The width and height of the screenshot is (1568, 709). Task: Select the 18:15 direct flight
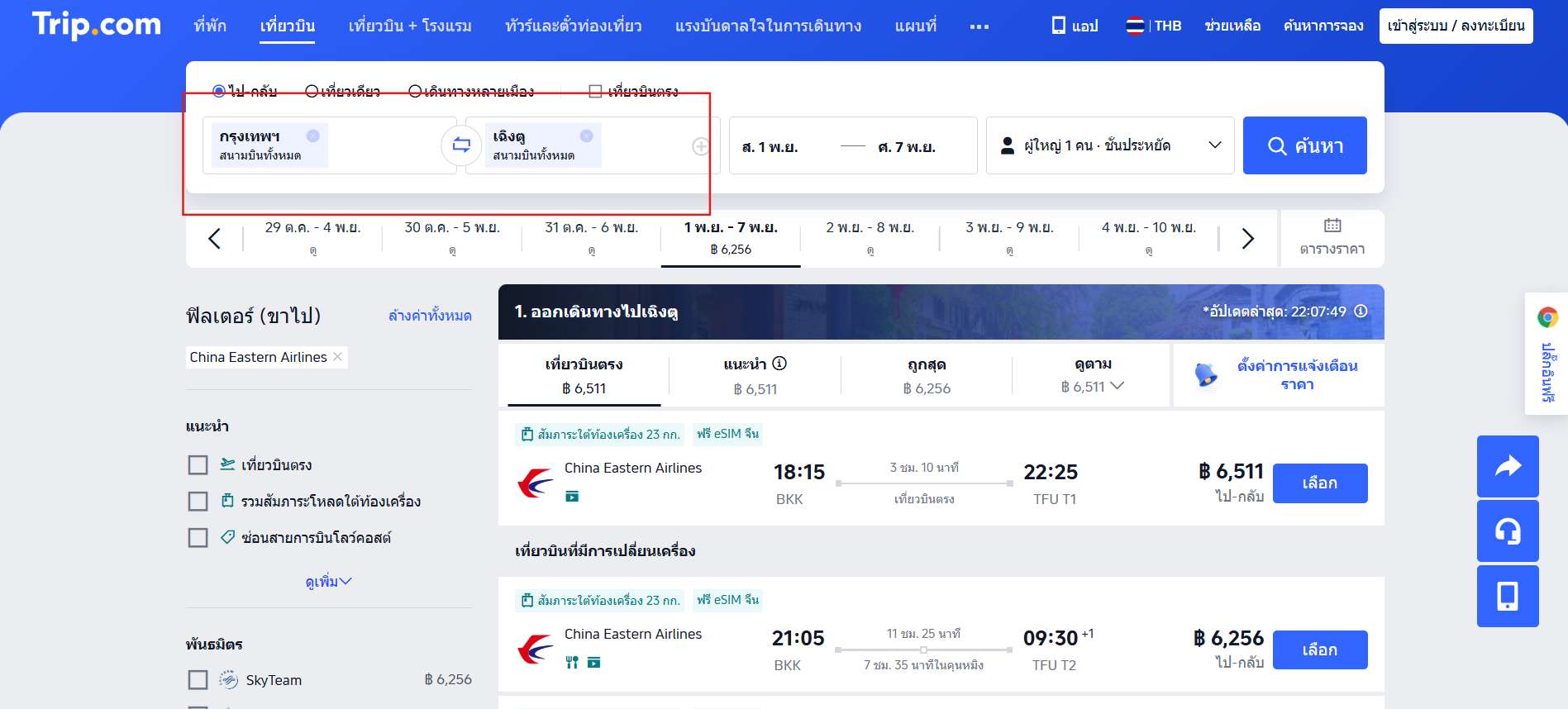(1319, 483)
